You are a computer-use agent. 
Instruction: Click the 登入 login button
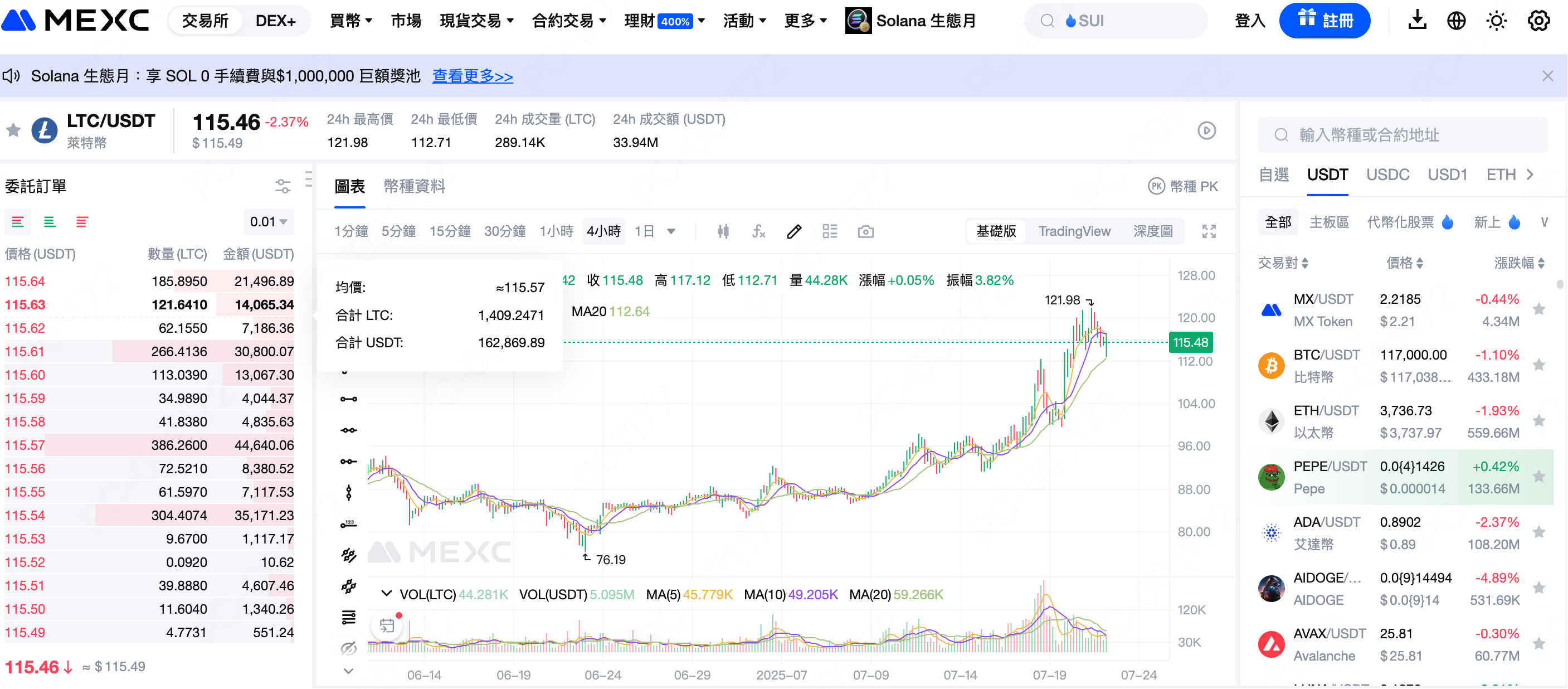(1250, 21)
